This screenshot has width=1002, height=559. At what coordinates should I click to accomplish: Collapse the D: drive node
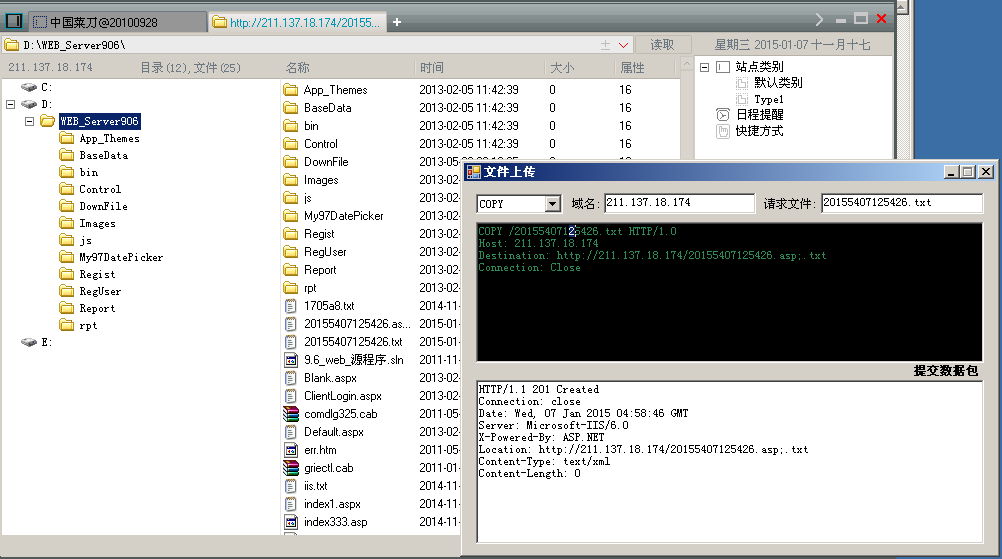(x=10, y=104)
